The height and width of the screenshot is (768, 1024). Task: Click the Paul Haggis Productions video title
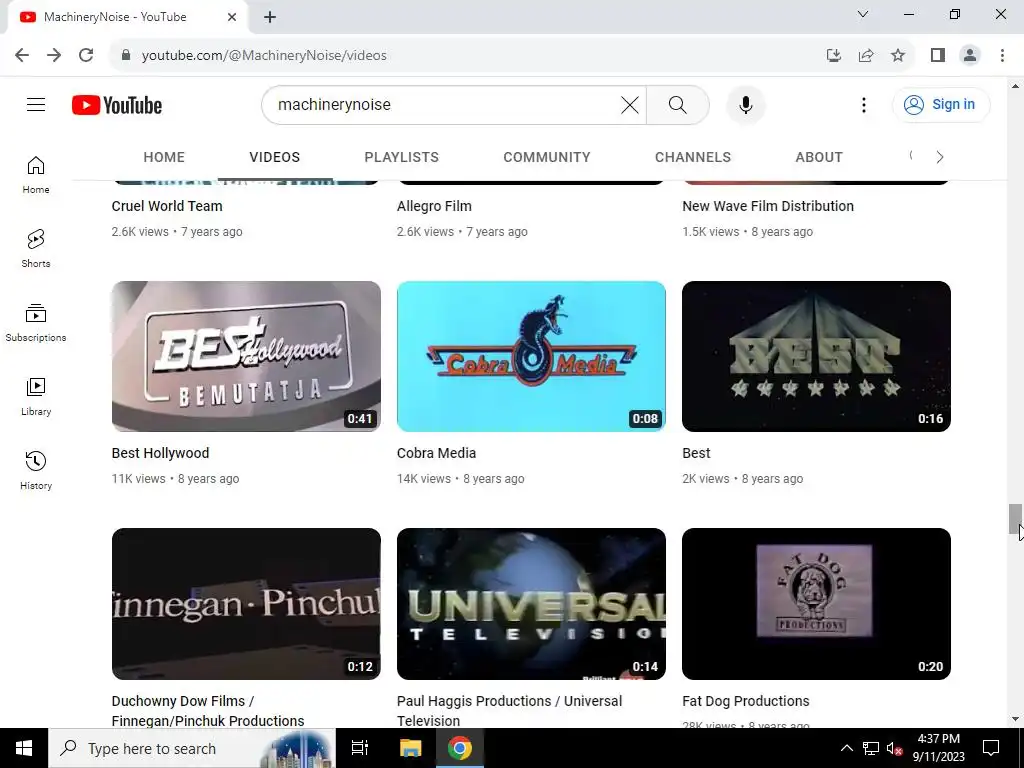click(509, 711)
